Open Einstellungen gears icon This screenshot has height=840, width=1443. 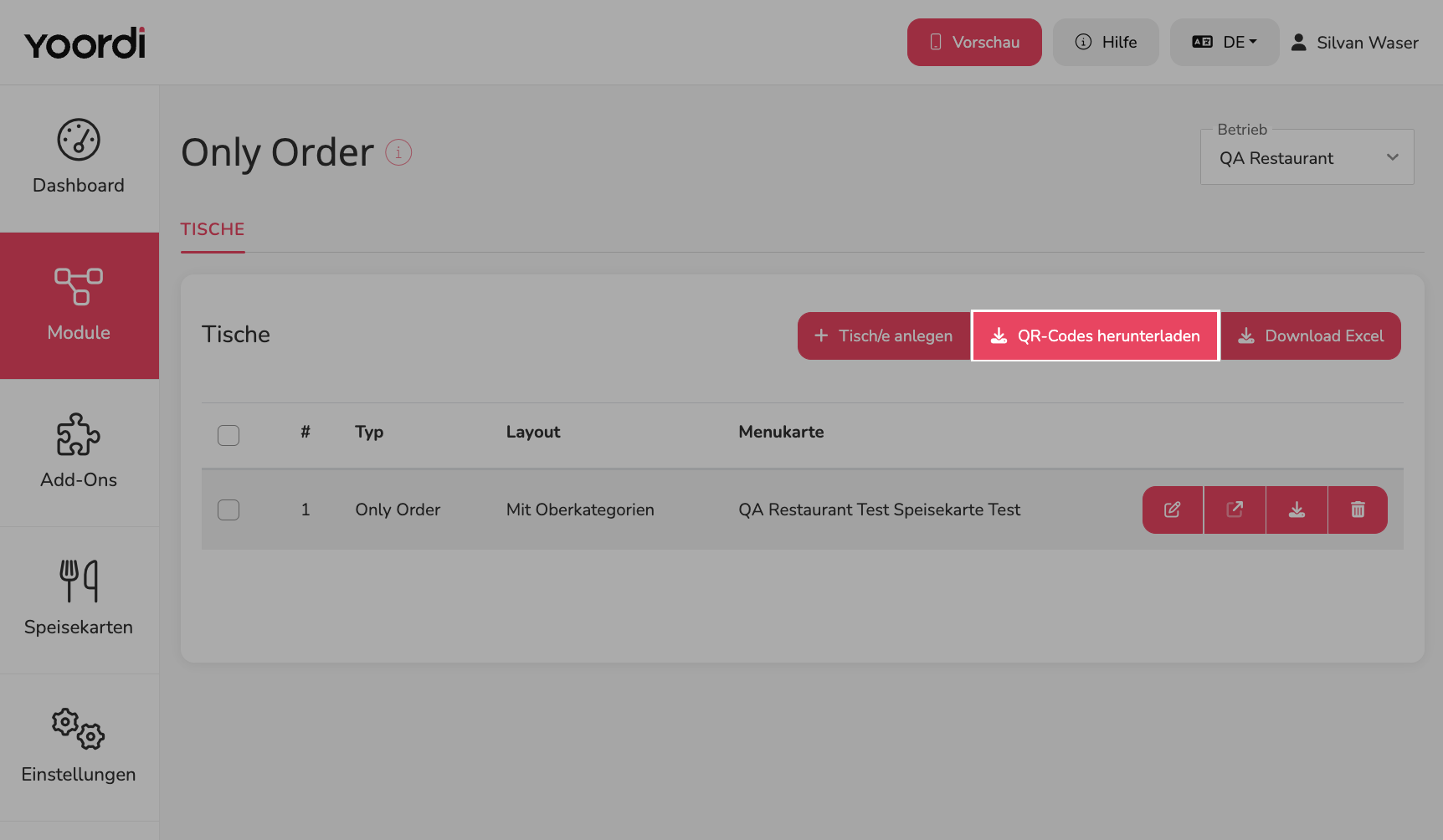coord(79,729)
